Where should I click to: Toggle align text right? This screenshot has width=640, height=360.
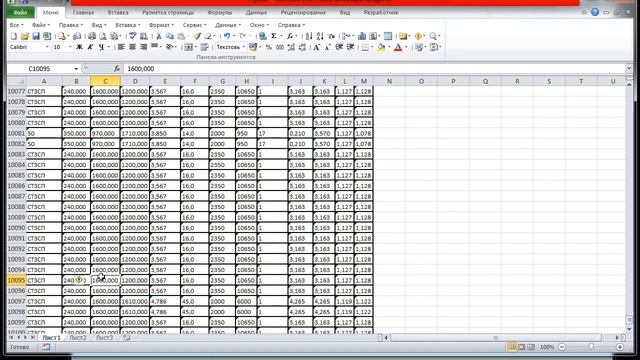(x=143, y=47)
